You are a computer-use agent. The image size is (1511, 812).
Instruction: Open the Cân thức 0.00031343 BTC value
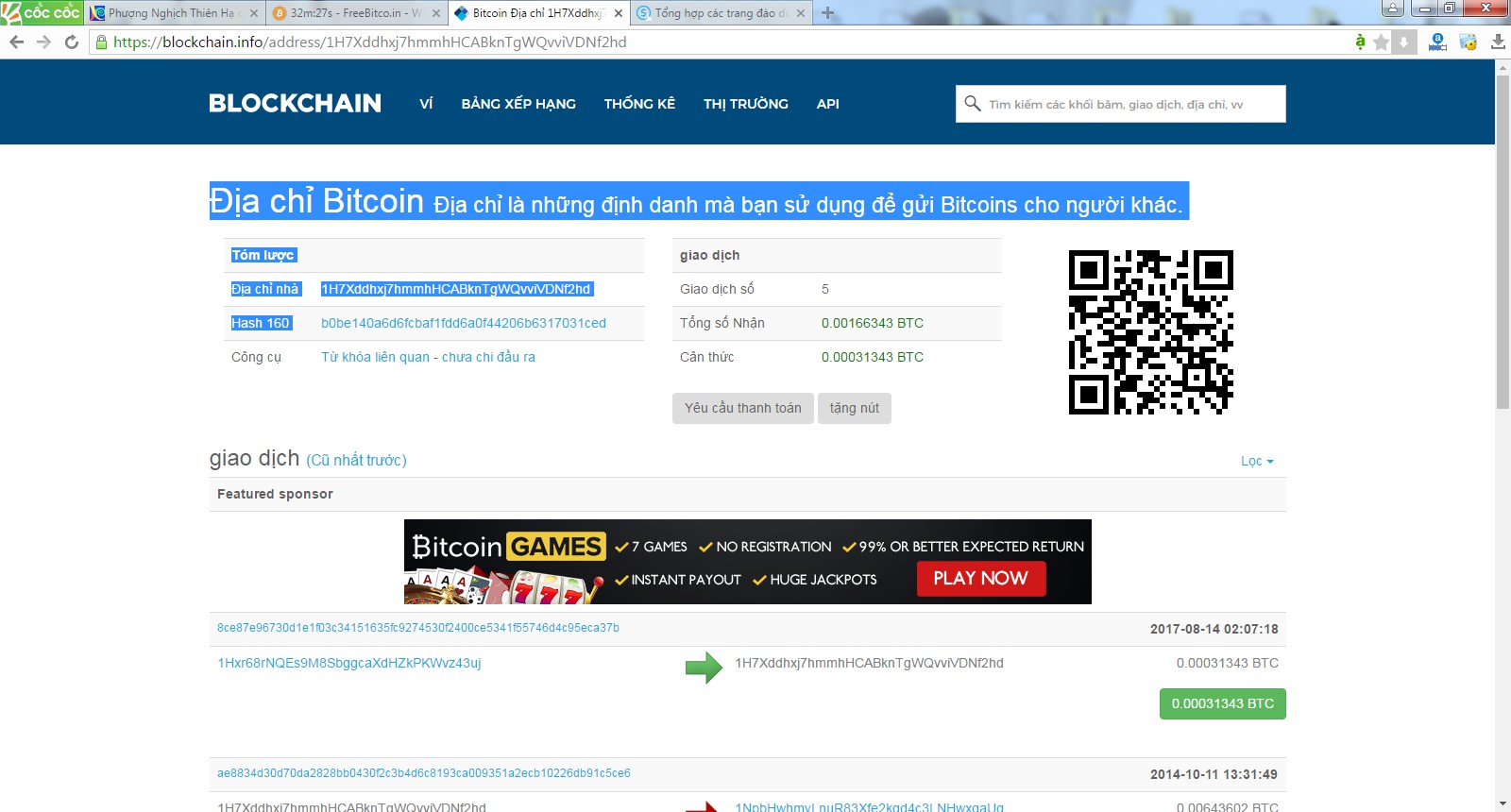tap(873, 357)
